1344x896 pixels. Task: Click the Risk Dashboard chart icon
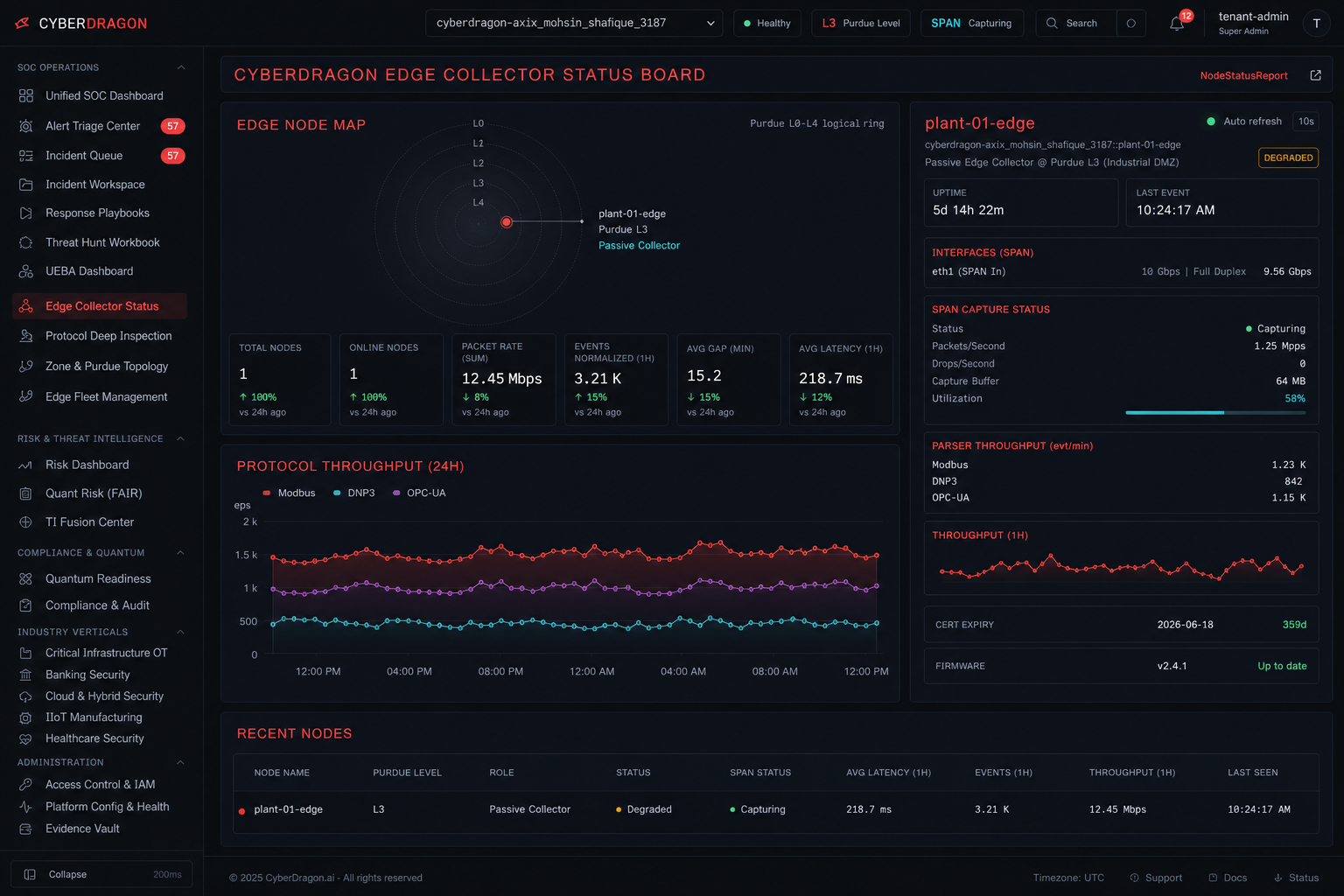click(x=26, y=465)
